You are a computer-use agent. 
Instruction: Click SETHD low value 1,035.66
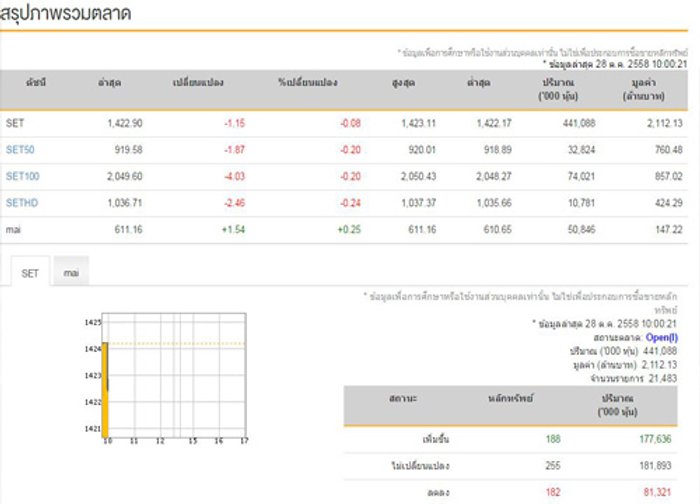click(494, 203)
